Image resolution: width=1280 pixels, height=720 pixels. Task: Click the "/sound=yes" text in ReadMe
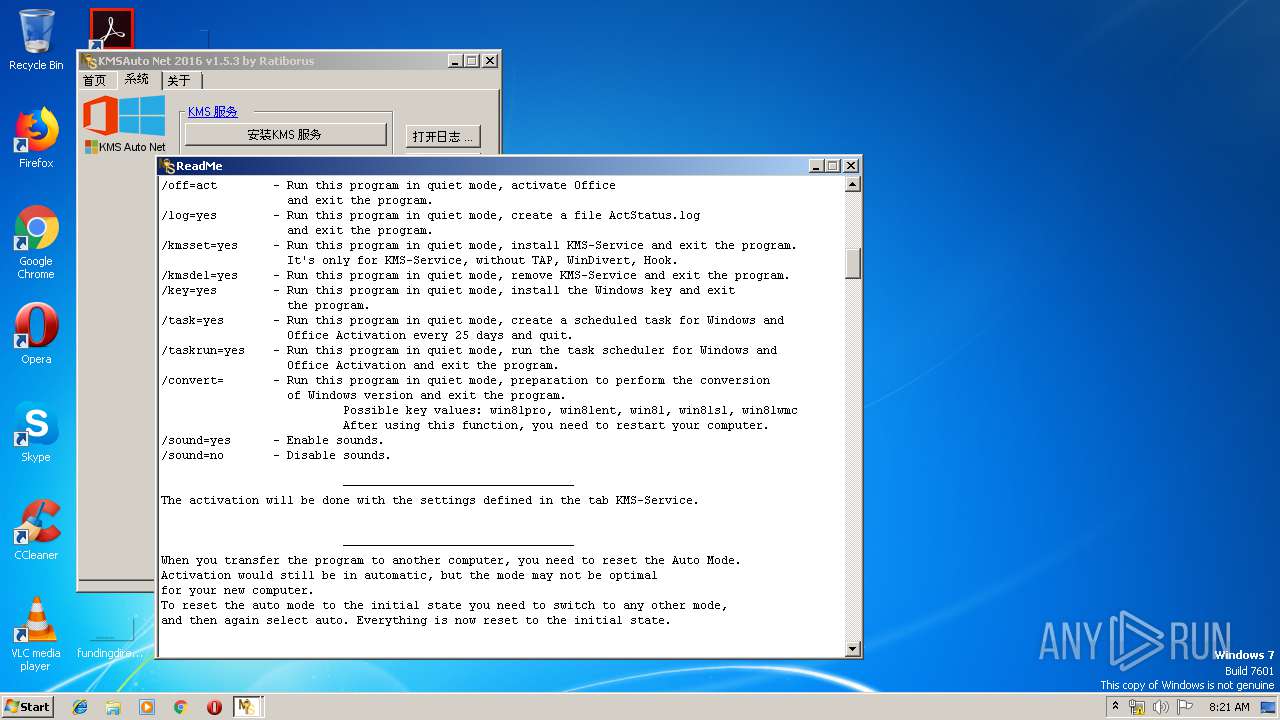tap(196, 440)
